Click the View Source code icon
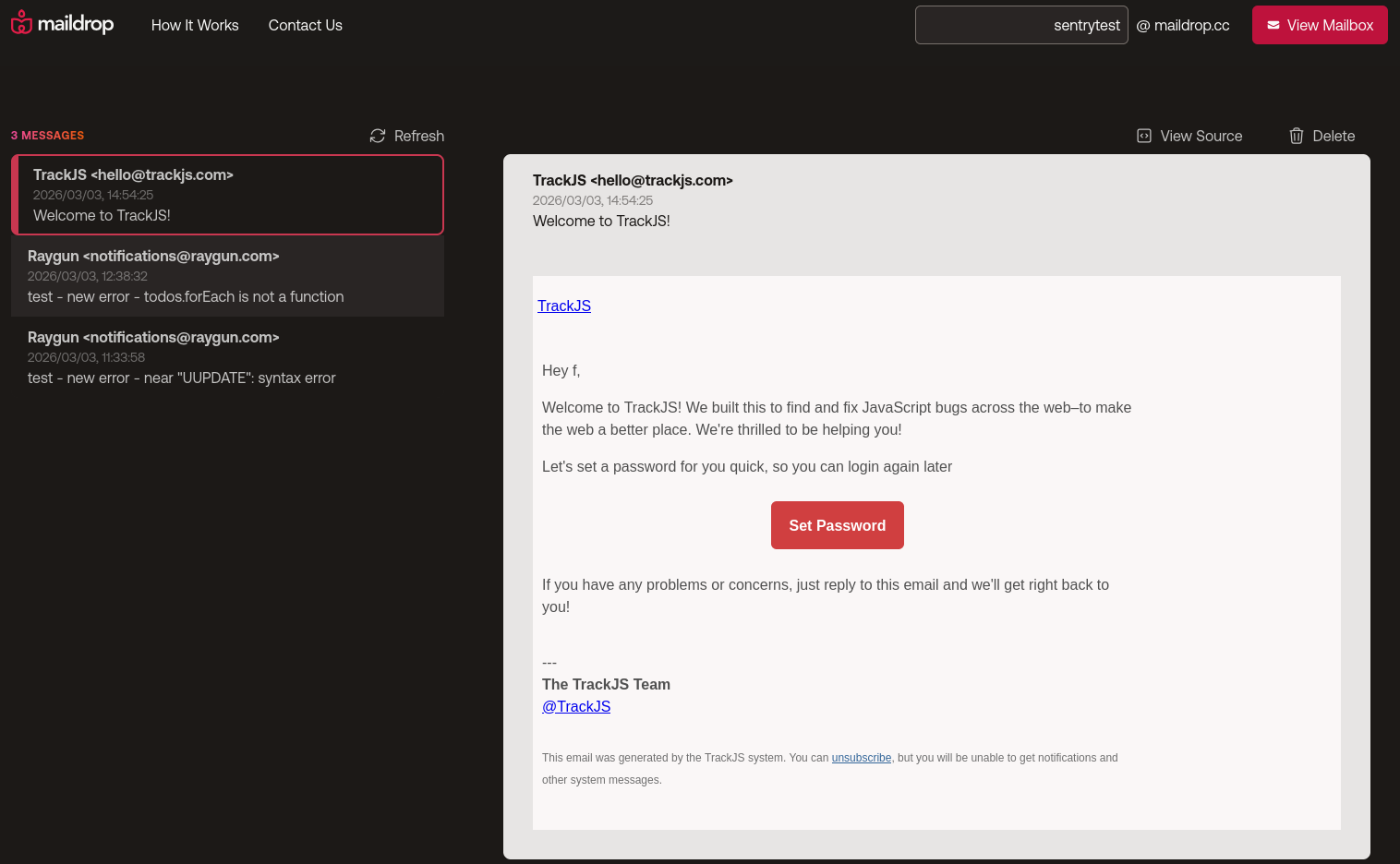Screen dimensions: 1400x864 point(1144,136)
